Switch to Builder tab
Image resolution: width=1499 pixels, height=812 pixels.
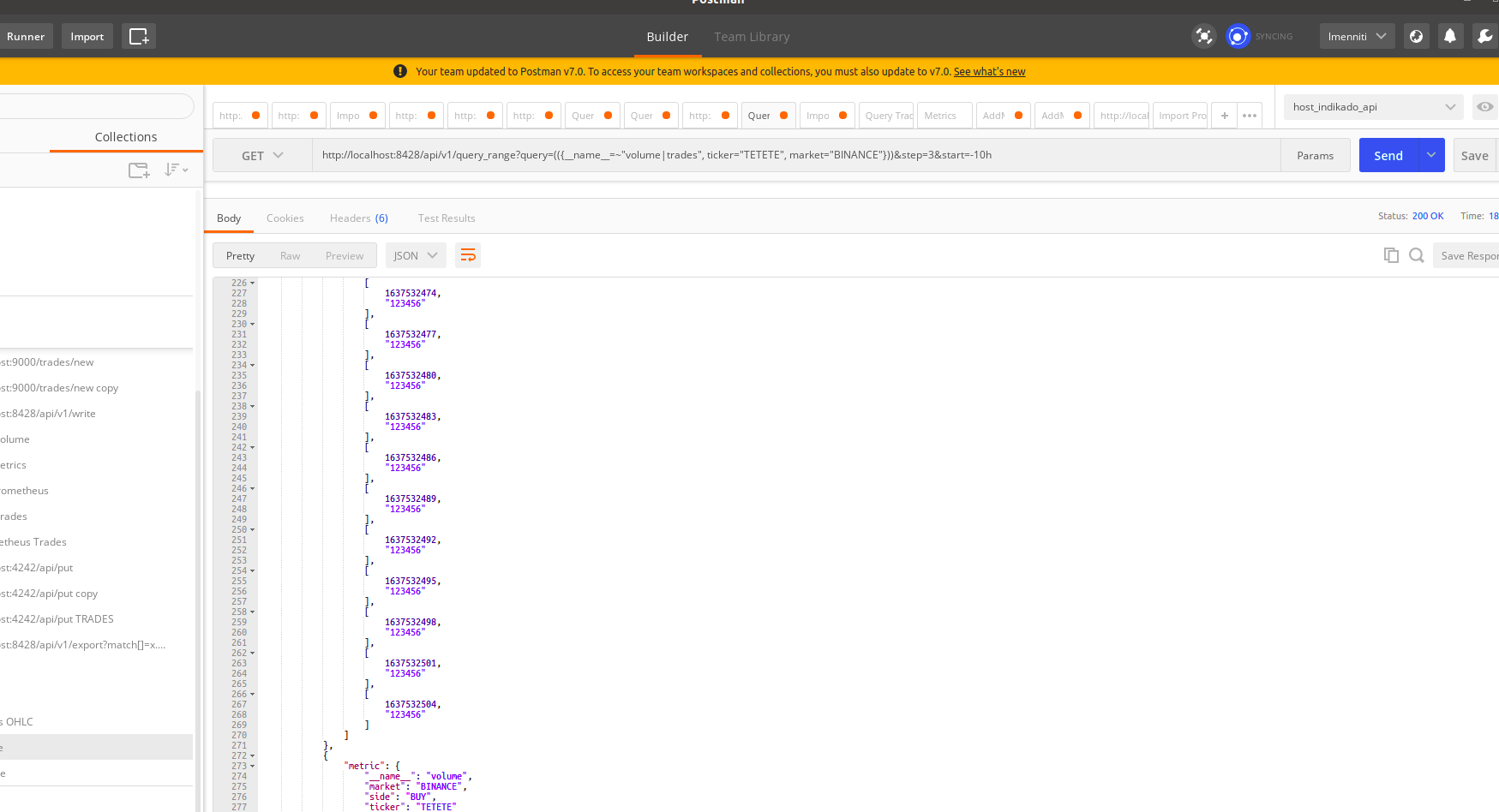tap(667, 37)
